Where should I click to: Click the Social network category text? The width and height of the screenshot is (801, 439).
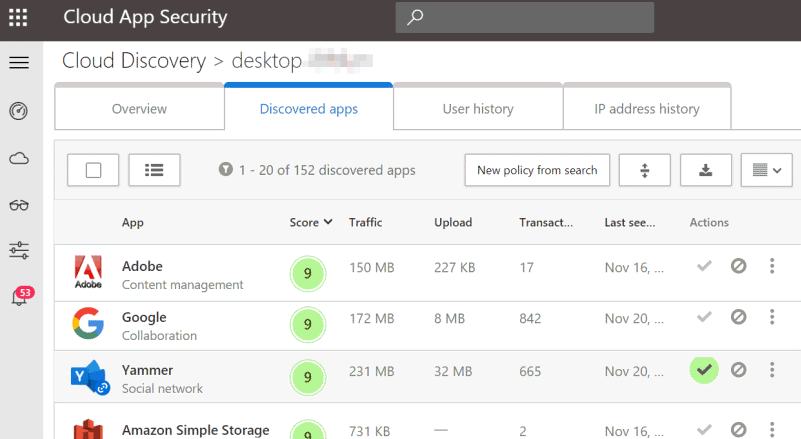point(162,388)
